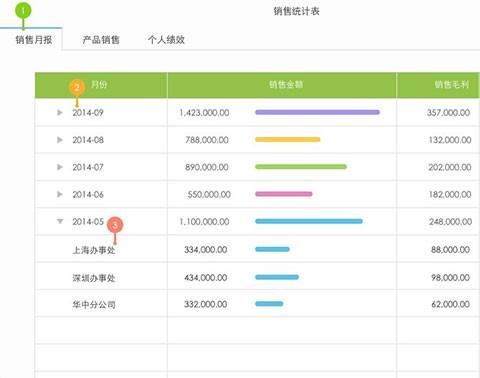Viewport: 480px width, 378px height.
Task: Open the 个人绩效 tab
Action: tap(166, 40)
